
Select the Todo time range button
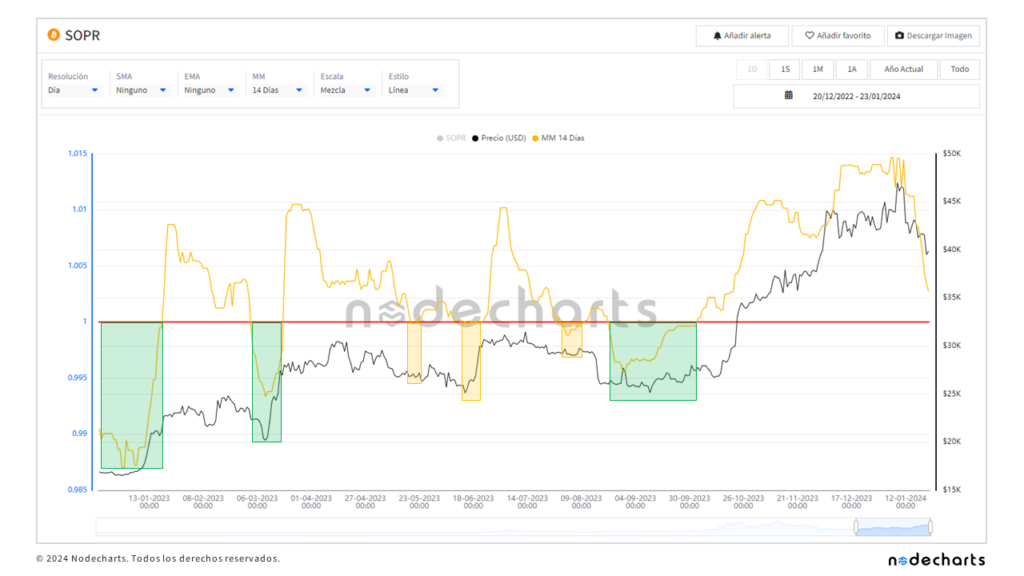click(959, 69)
